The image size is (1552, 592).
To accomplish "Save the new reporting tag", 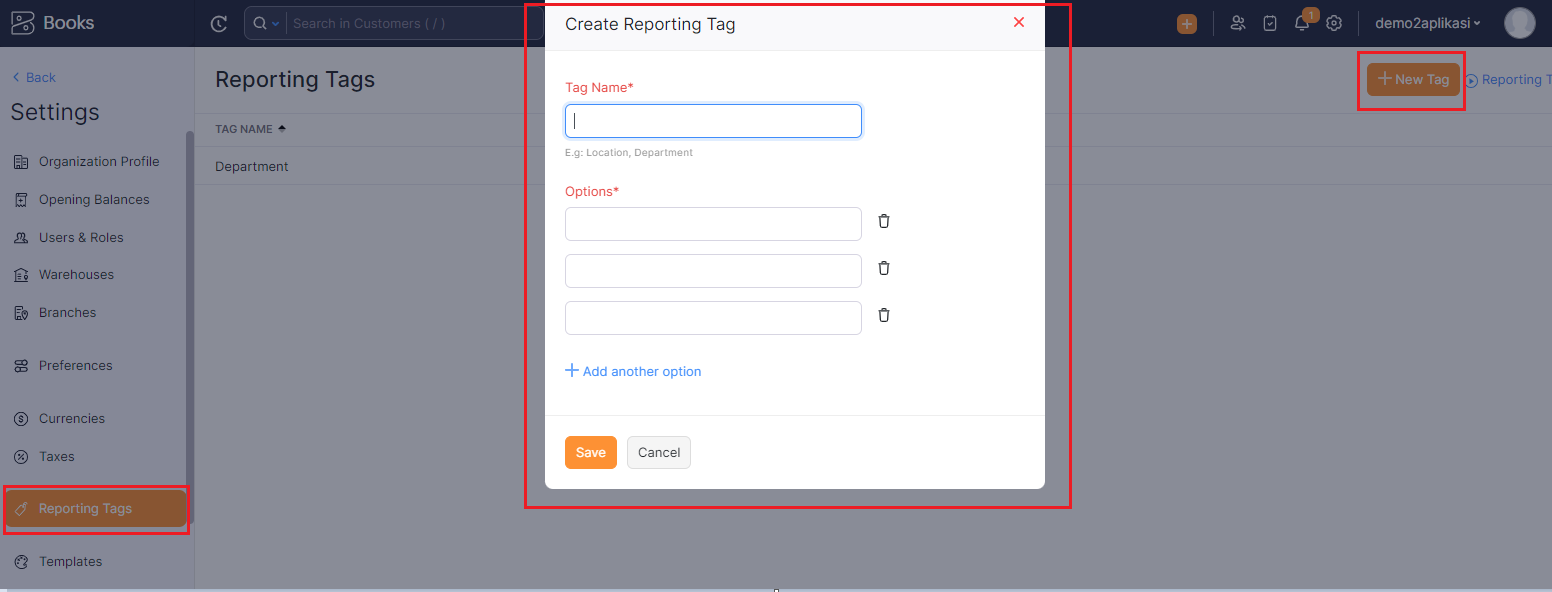I will coord(590,453).
